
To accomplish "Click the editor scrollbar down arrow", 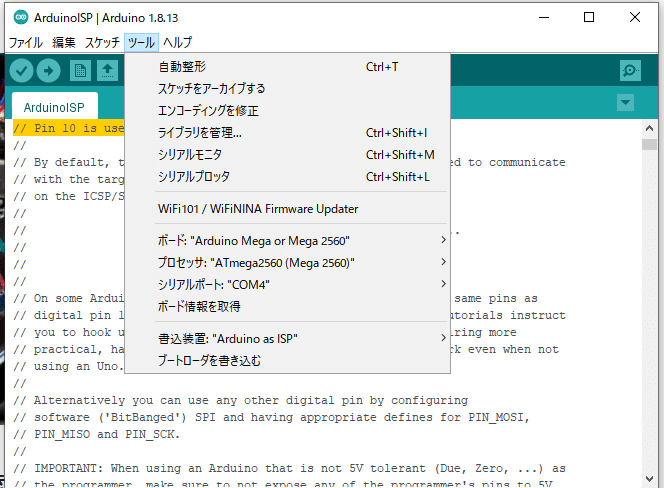I will (x=649, y=479).
